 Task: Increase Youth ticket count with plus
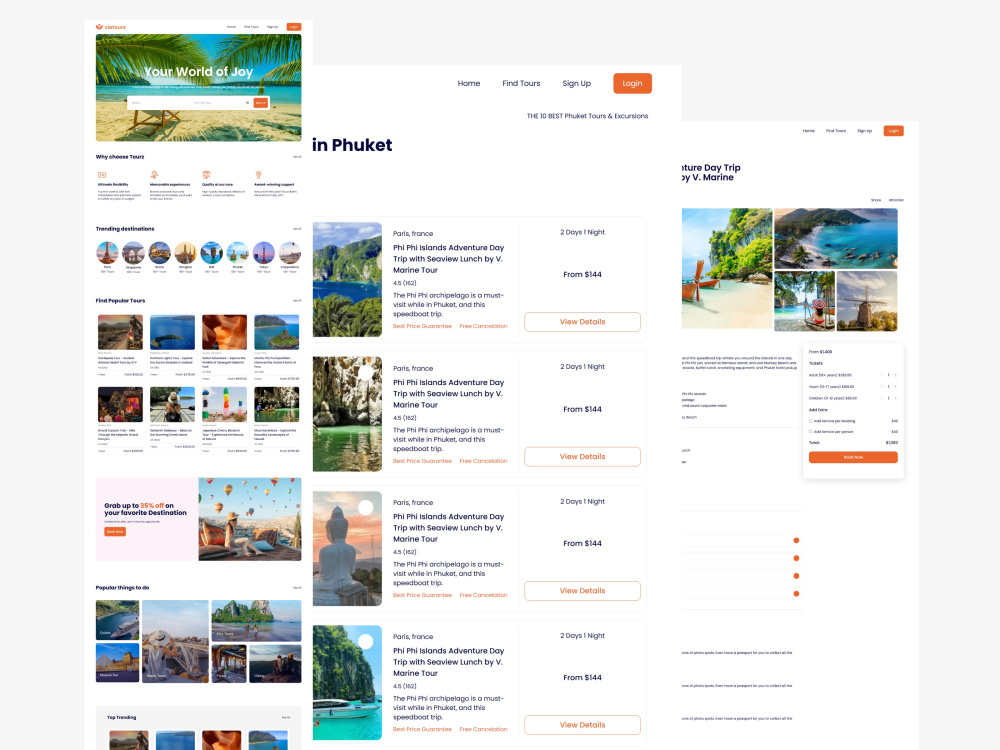click(895, 386)
